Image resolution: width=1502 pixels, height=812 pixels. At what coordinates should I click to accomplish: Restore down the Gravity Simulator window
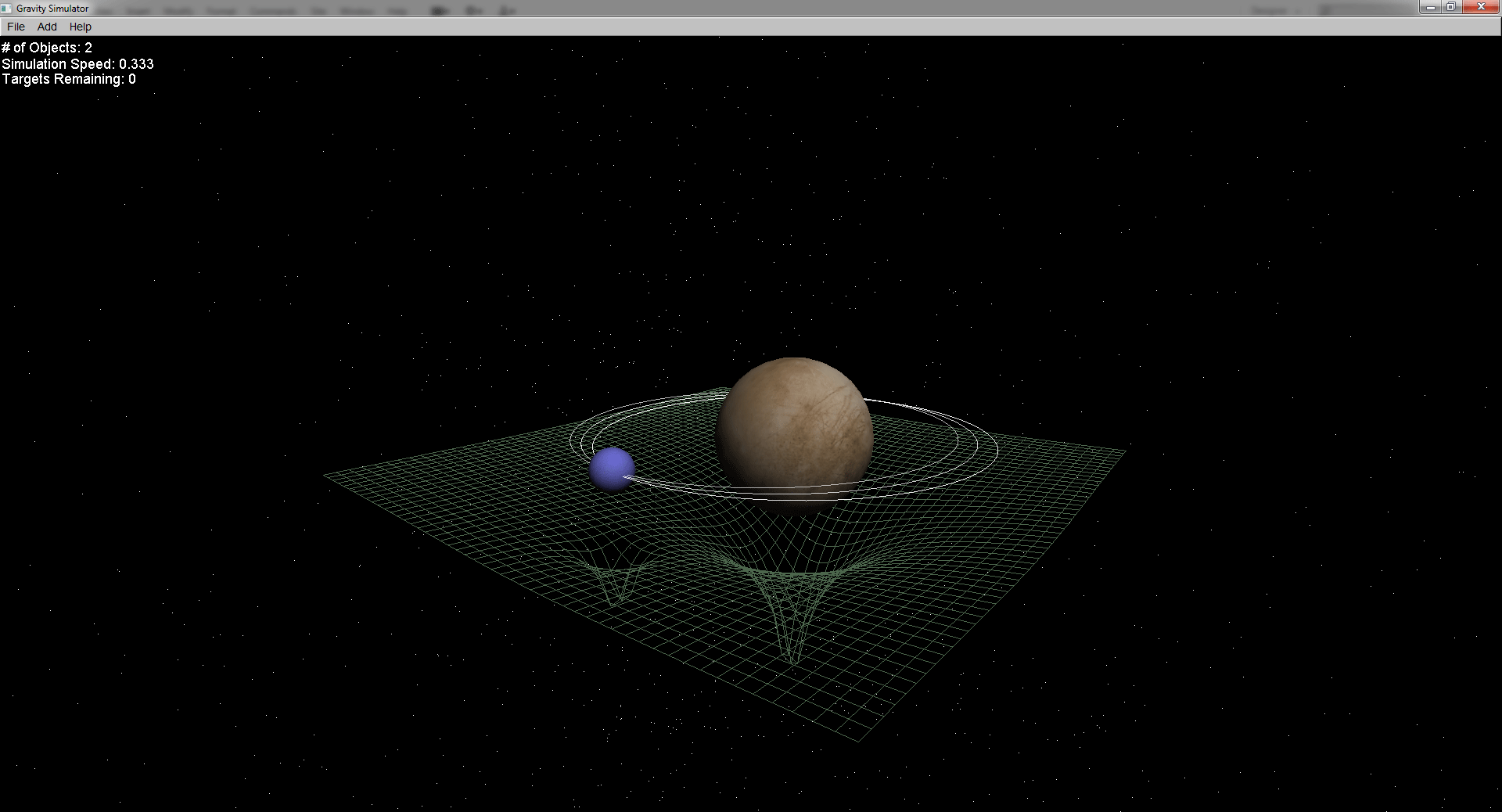pyautogui.click(x=1450, y=7)
